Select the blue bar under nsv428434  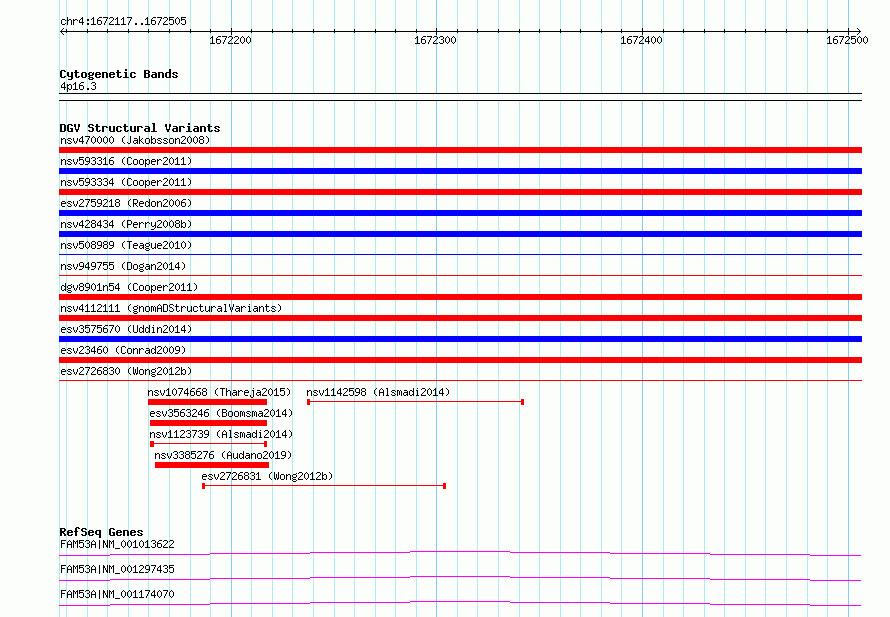click(x=460, y=234)
